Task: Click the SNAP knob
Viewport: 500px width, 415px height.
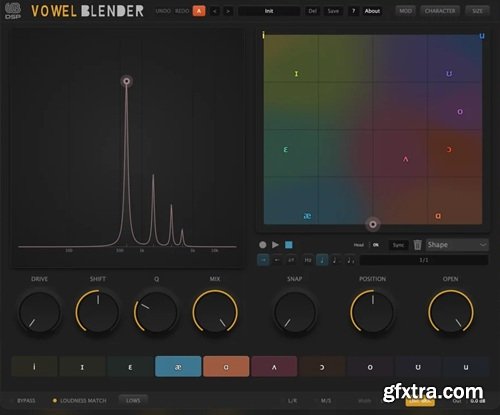Action: (295, 312)
